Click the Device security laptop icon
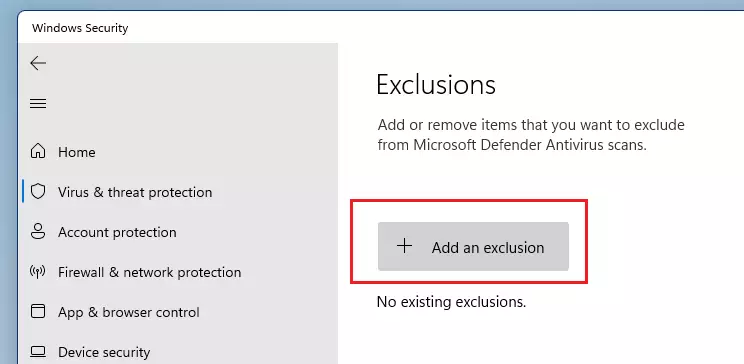 tap(38, 352)
